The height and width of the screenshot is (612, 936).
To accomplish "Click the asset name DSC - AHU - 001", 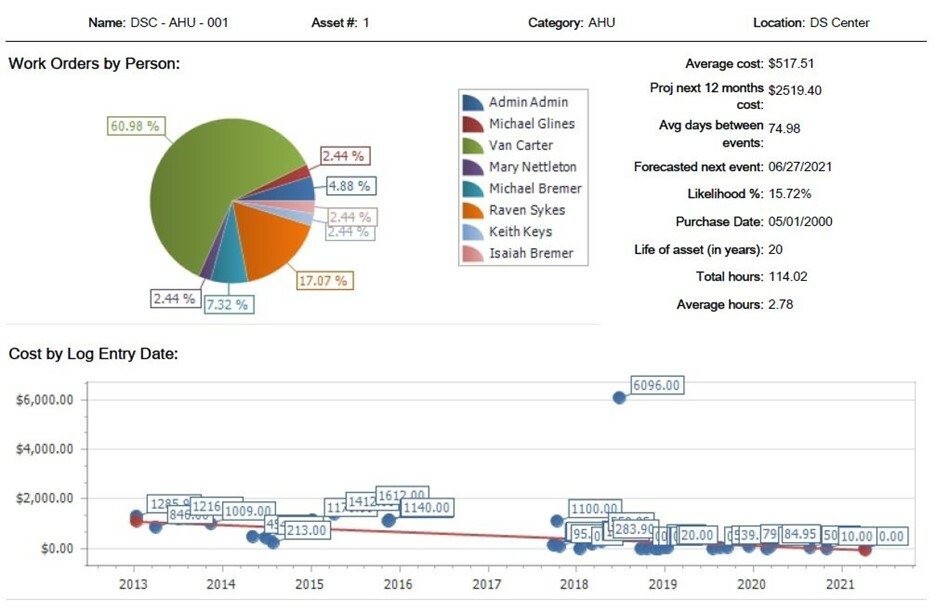I will 180,21.
